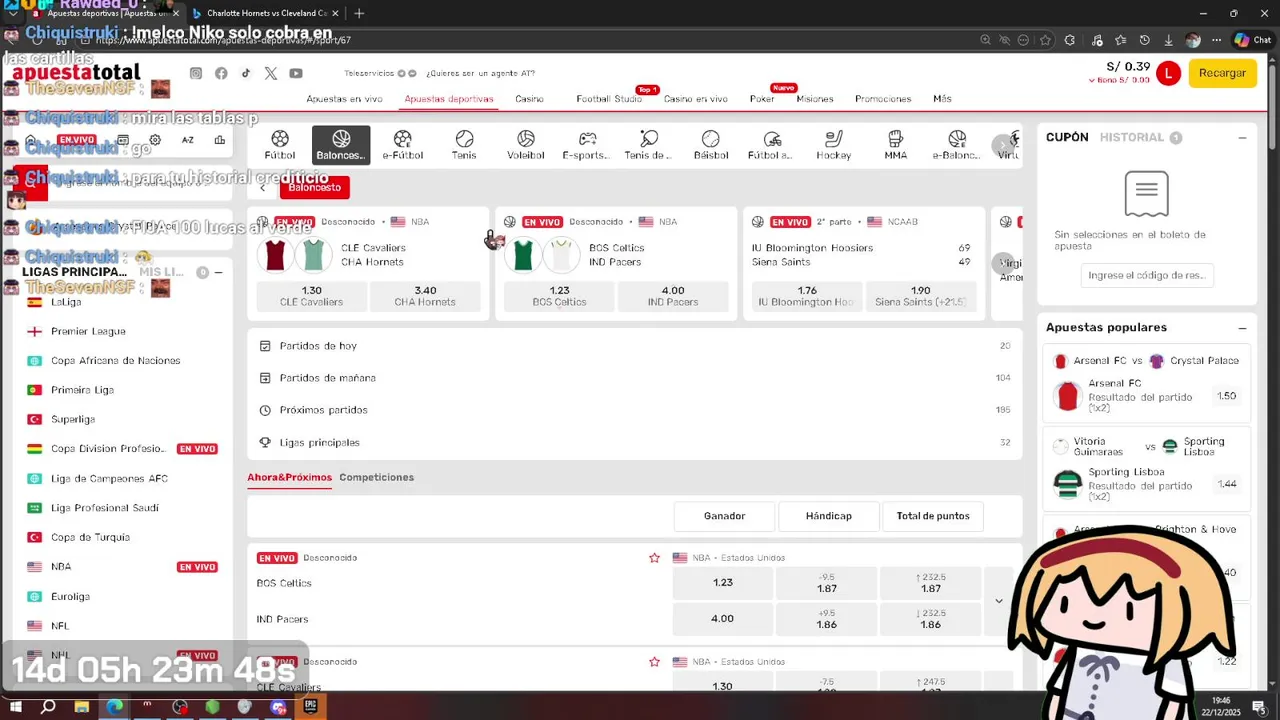Pick Arsenal FC 1.50 popular bet
Image resolution: width=1280 pixels, height=720 pixels.
tap(1226, 396)
